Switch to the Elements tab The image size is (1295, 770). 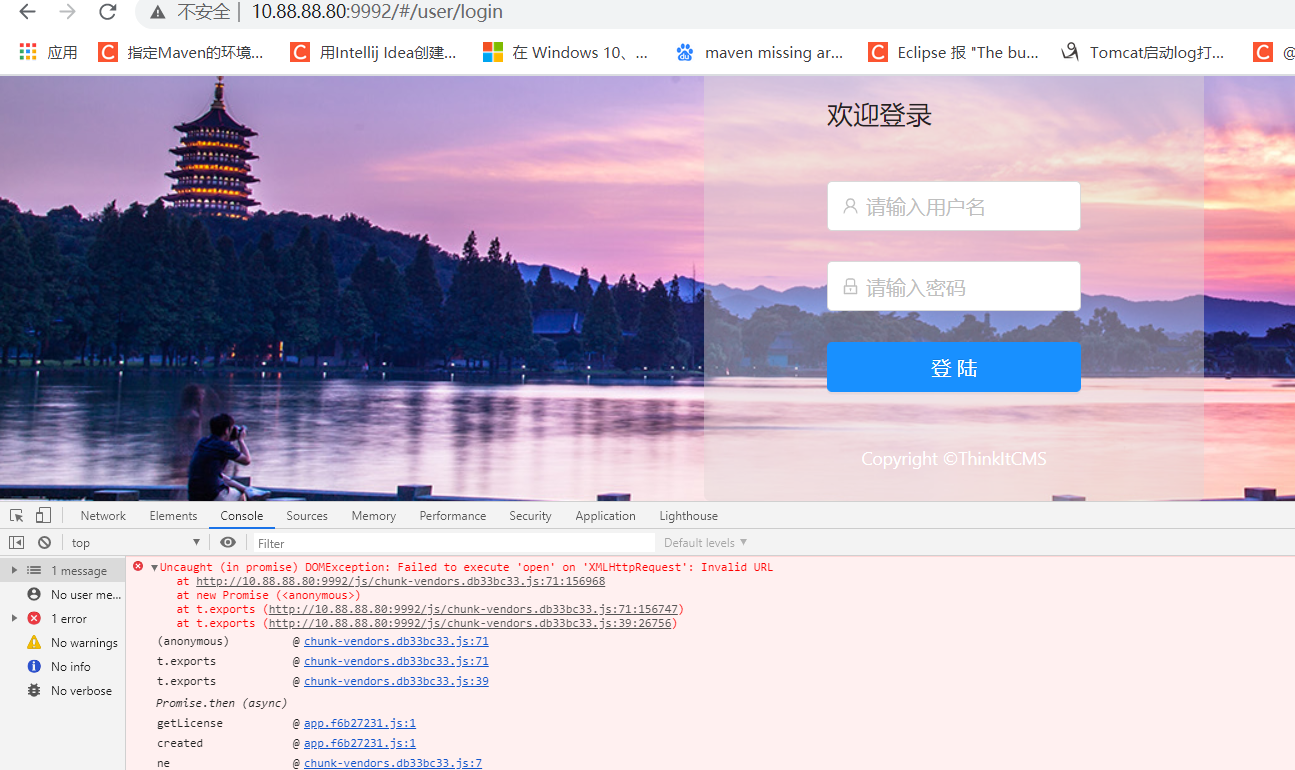173,516
